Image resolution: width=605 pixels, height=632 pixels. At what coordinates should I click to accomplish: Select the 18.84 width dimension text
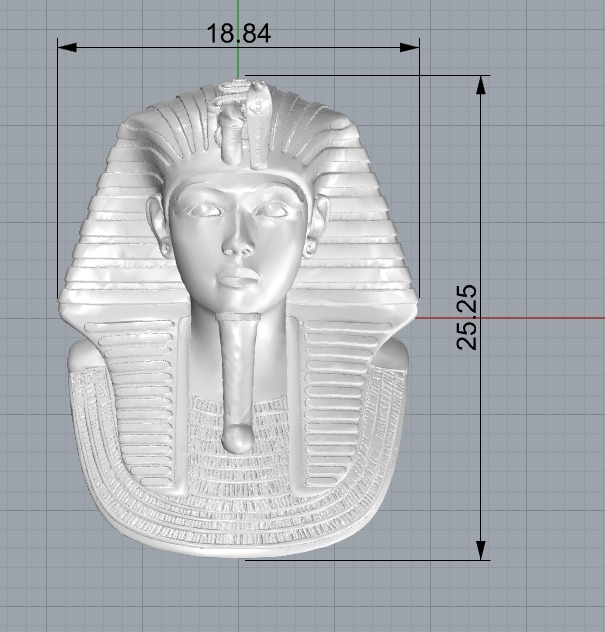239,33
